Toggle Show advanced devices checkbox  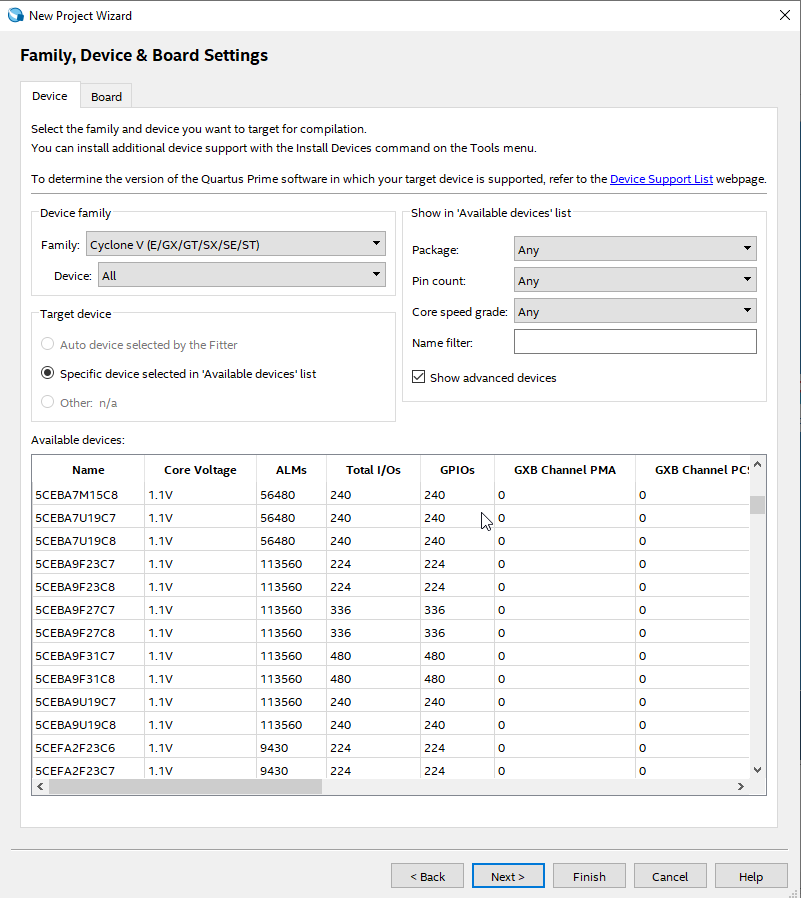[419, 378]
